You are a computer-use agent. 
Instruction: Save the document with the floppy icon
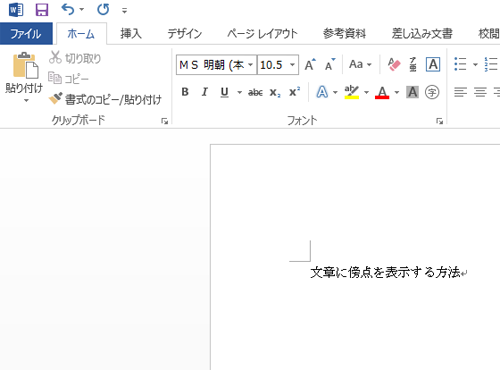(x=42, y=10)
